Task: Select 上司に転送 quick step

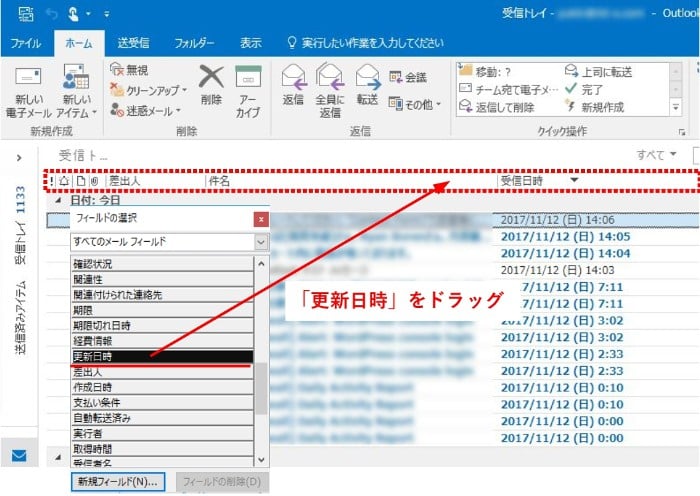Action: pyautogui.click(x=598, y=72)
